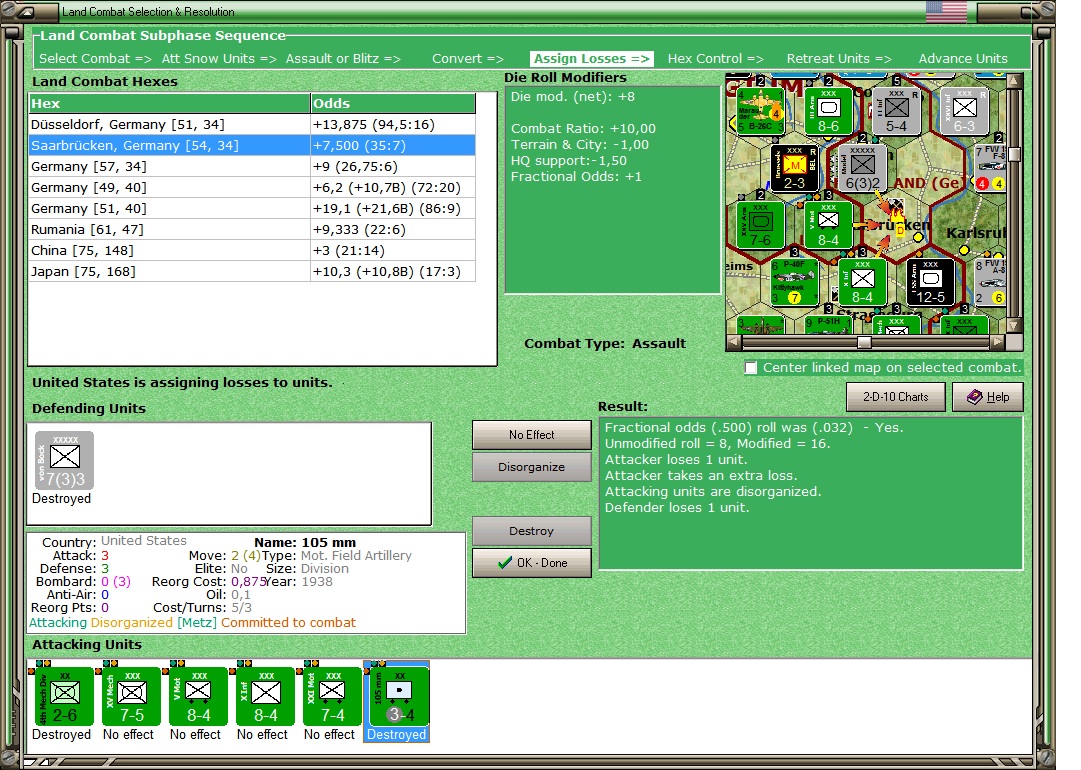Click the black BEL 2-3 unit on map

794,168
